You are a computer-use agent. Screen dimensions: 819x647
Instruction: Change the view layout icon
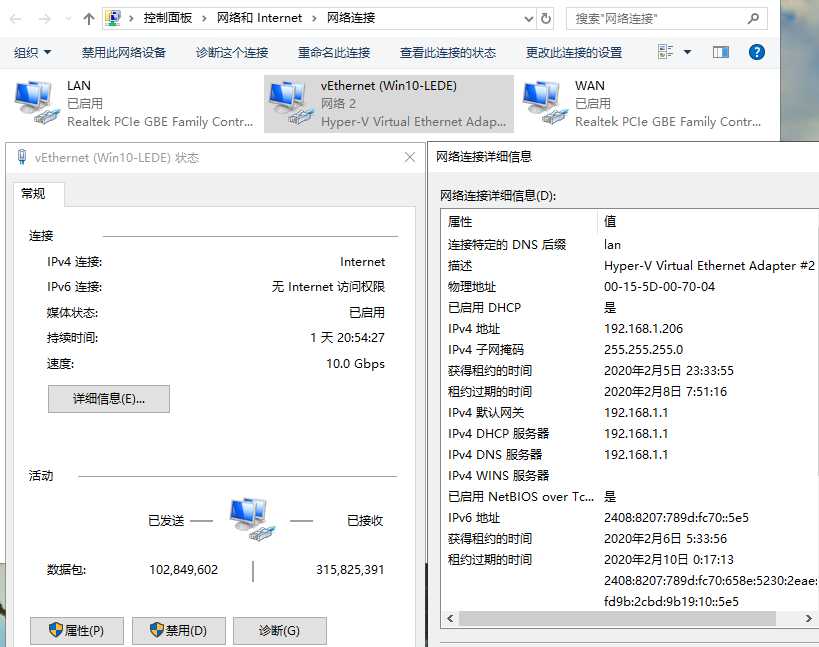point(665,52)
